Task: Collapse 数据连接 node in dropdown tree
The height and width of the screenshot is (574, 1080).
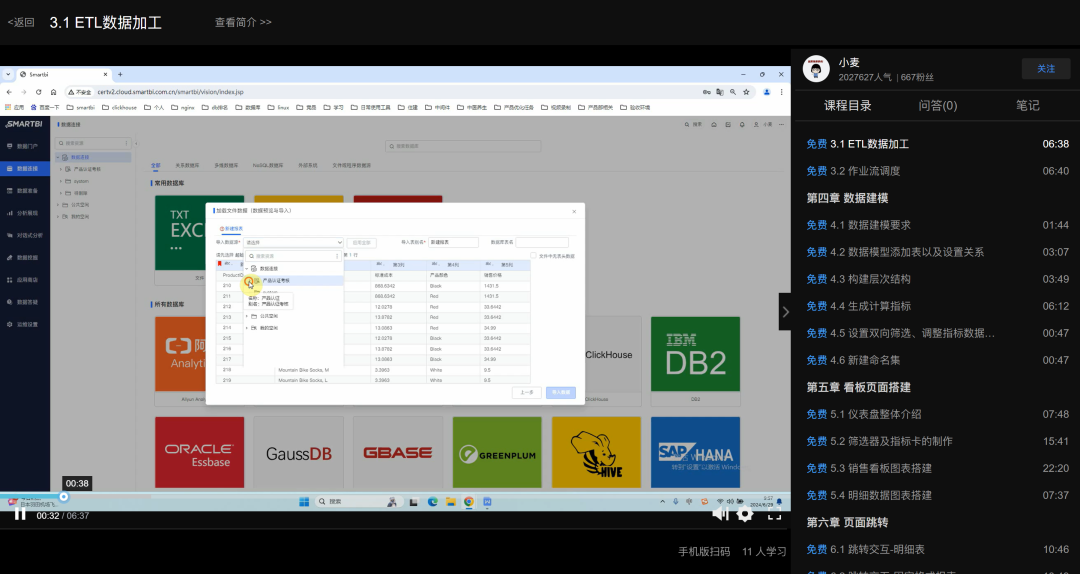Action: tap(247, 269)
